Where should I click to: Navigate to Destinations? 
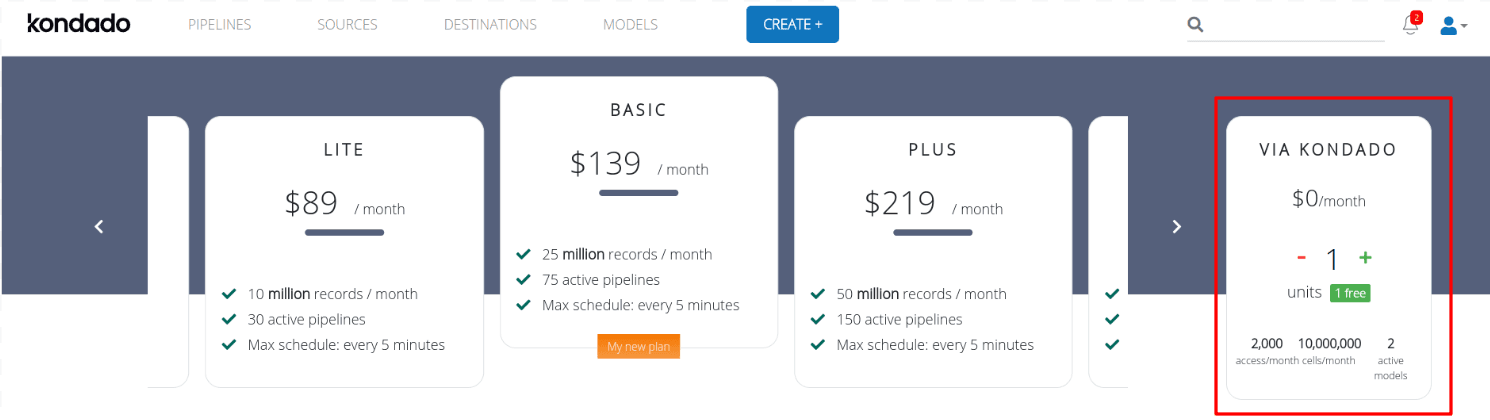[x=490, y=25]
